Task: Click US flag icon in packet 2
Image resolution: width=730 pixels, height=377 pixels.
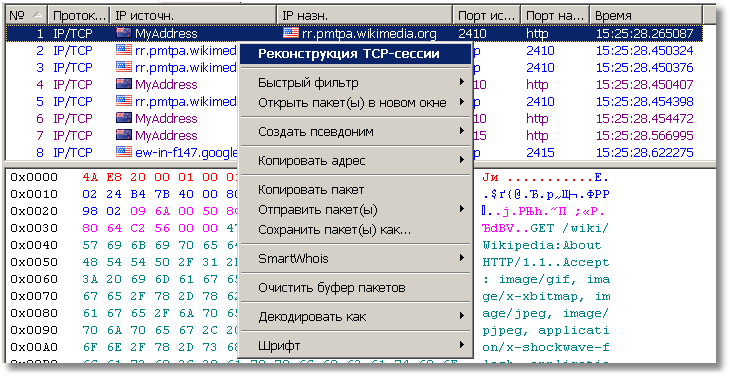Action: click(x=124, y=50)
